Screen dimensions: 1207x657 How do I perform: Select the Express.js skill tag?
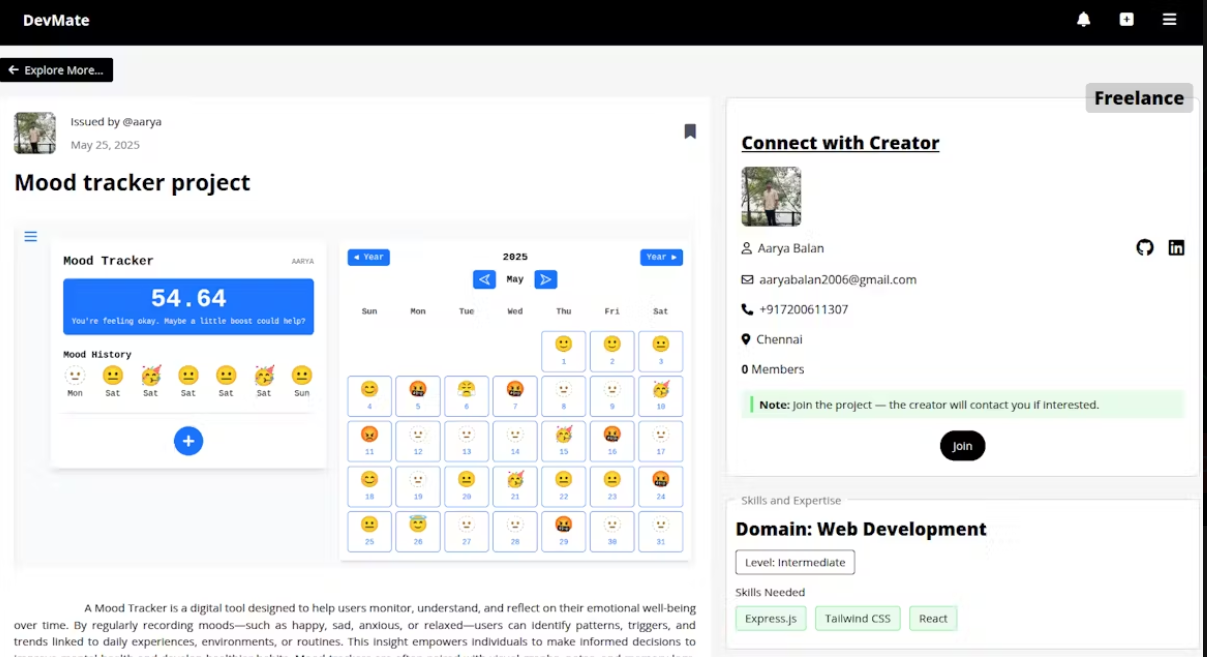770,618
